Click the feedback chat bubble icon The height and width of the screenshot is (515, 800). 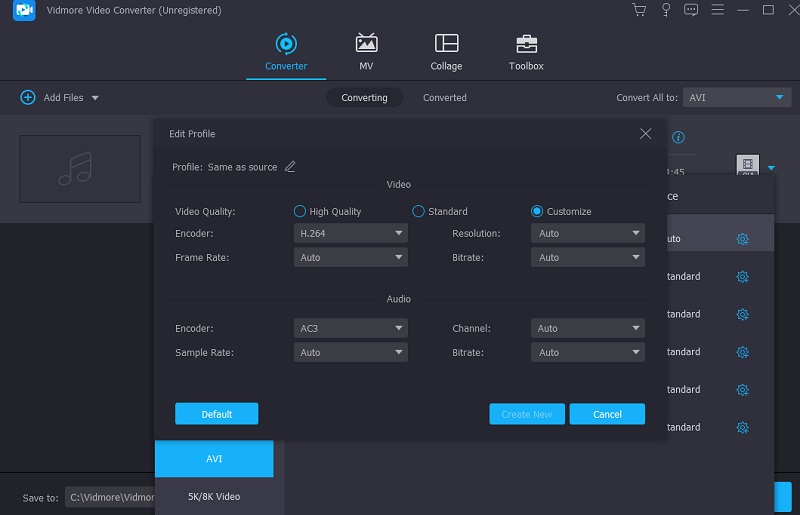pyautogui.click(x=690, y=10)
